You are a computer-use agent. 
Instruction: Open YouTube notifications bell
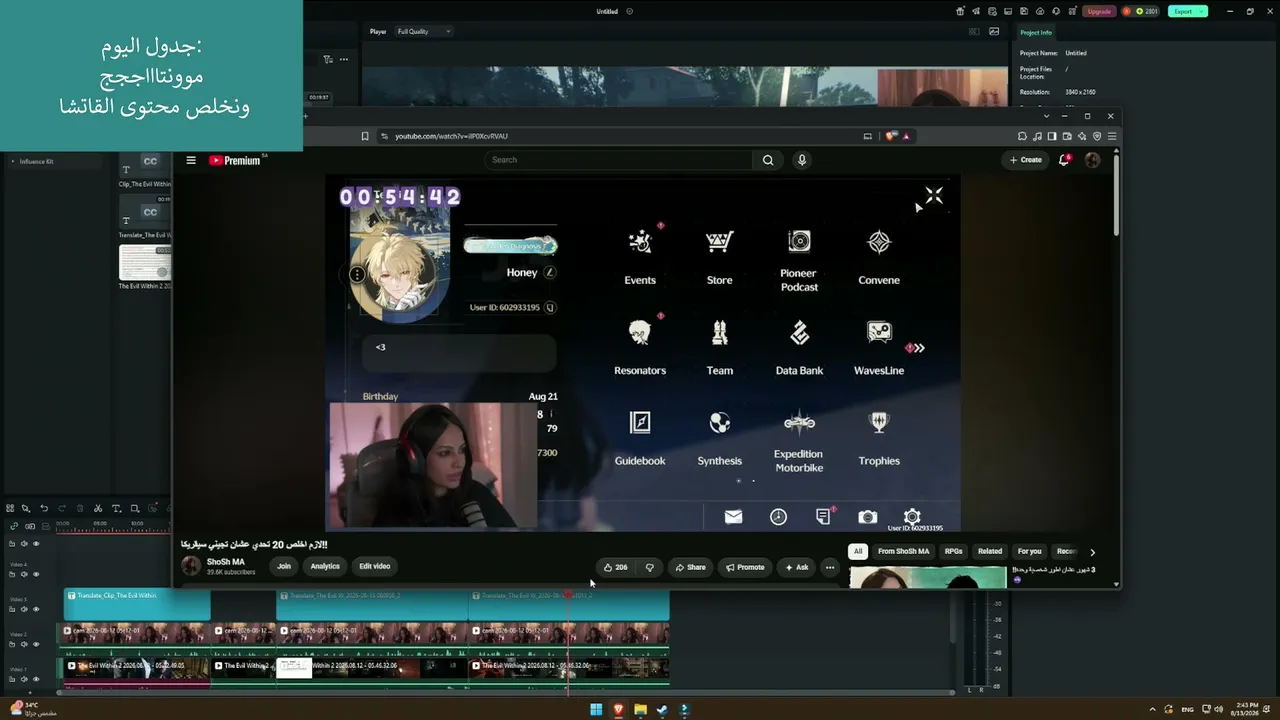[1064, 160]
